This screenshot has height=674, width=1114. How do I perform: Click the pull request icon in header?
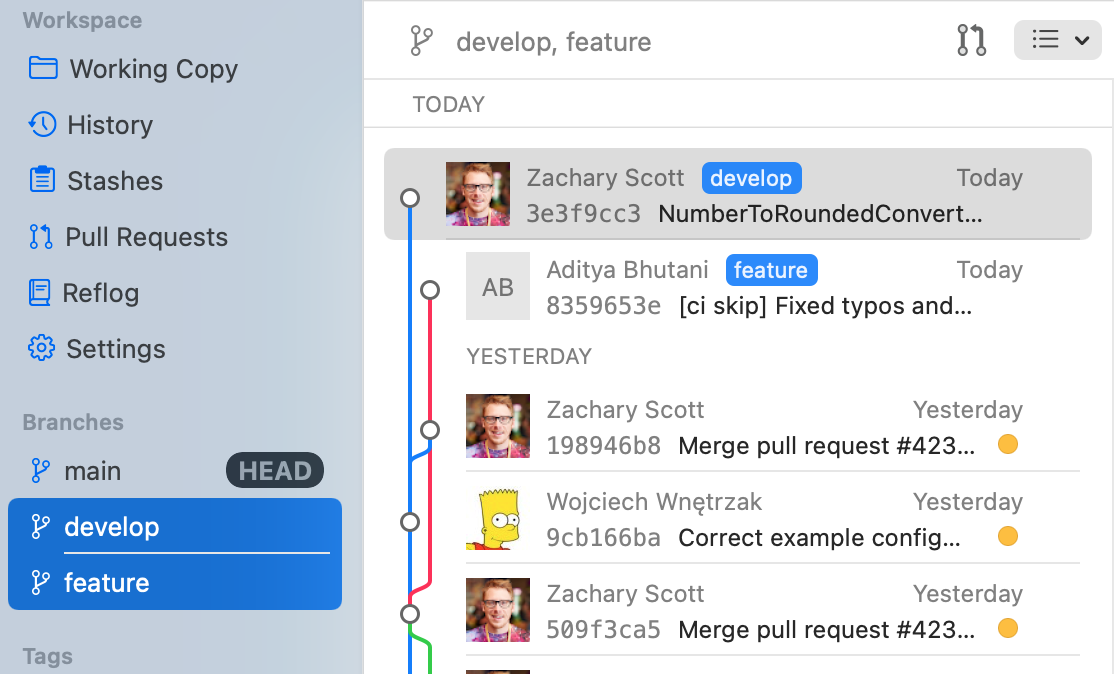click(x=971, y=40)
